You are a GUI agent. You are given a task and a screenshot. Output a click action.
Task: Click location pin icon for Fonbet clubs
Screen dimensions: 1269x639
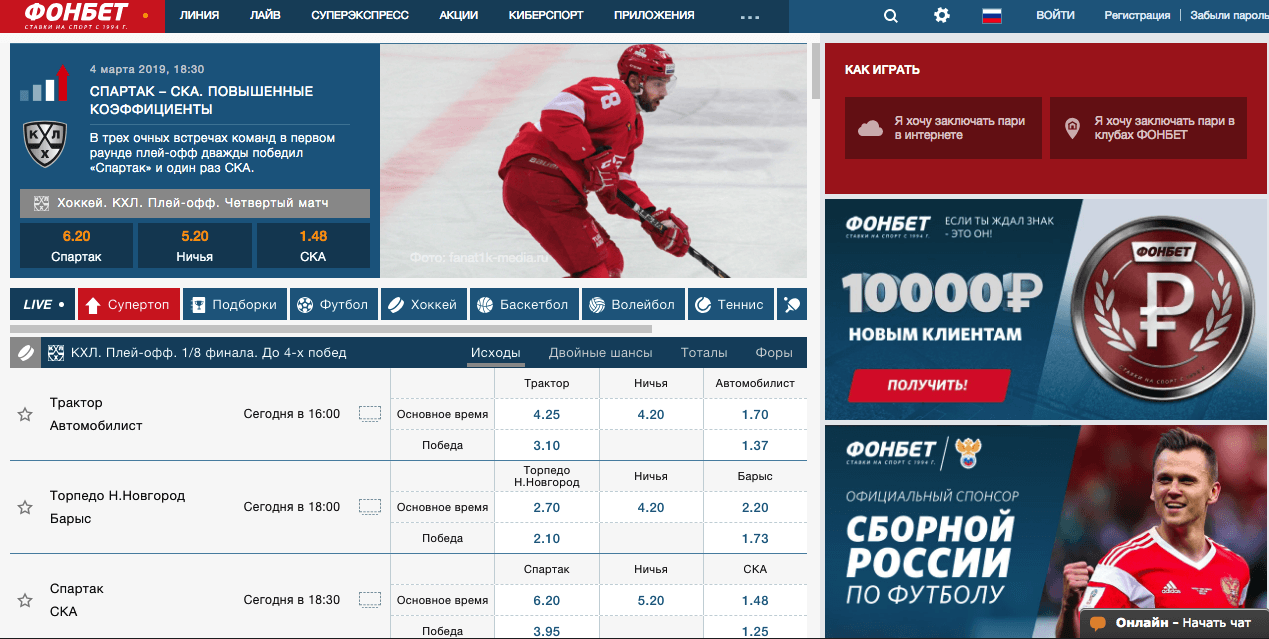[x=1073, y=128]
